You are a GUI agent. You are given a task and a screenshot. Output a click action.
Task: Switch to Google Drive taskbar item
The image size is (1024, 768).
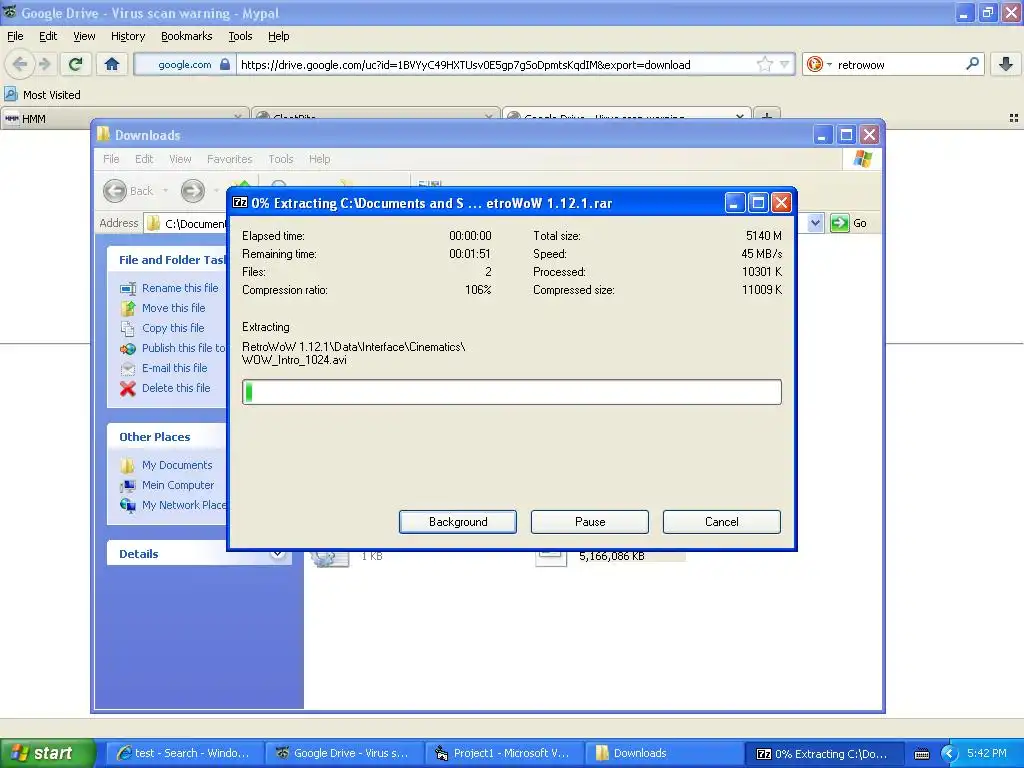[x=344, y=753]
